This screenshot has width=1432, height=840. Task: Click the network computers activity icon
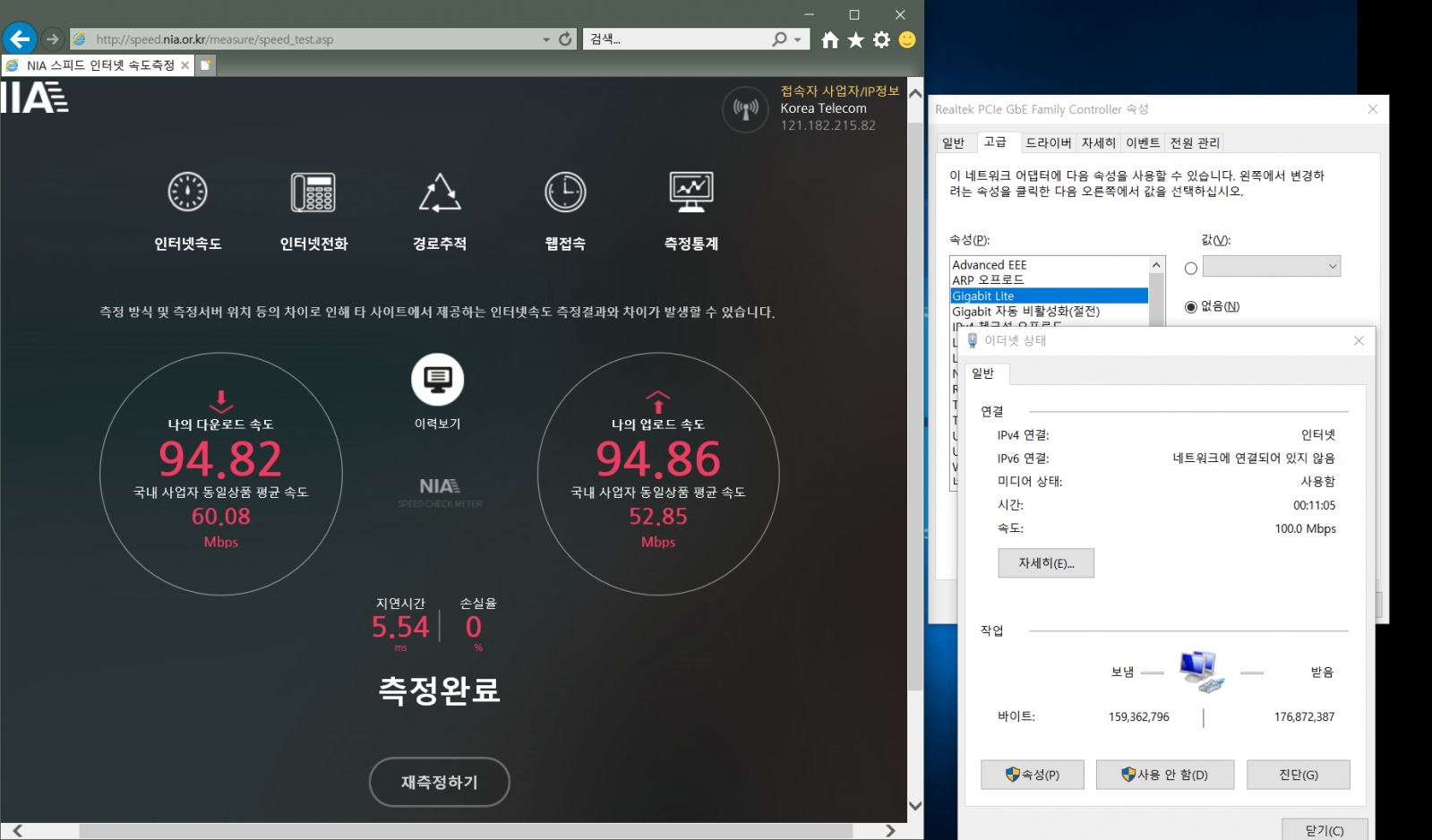coord(1202,672)
